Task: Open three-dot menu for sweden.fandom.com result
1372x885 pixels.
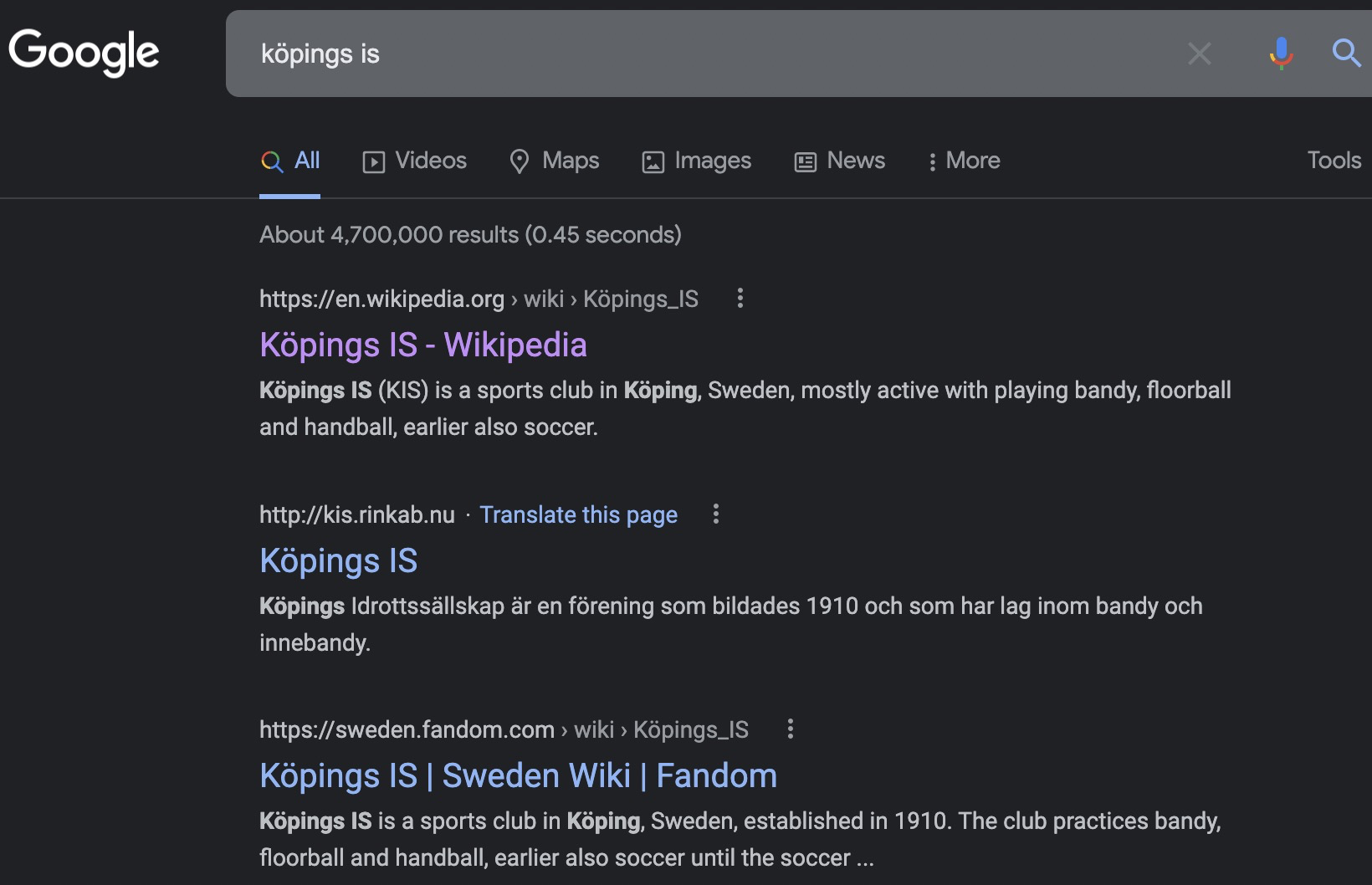Action: click(x=790, y=729)
